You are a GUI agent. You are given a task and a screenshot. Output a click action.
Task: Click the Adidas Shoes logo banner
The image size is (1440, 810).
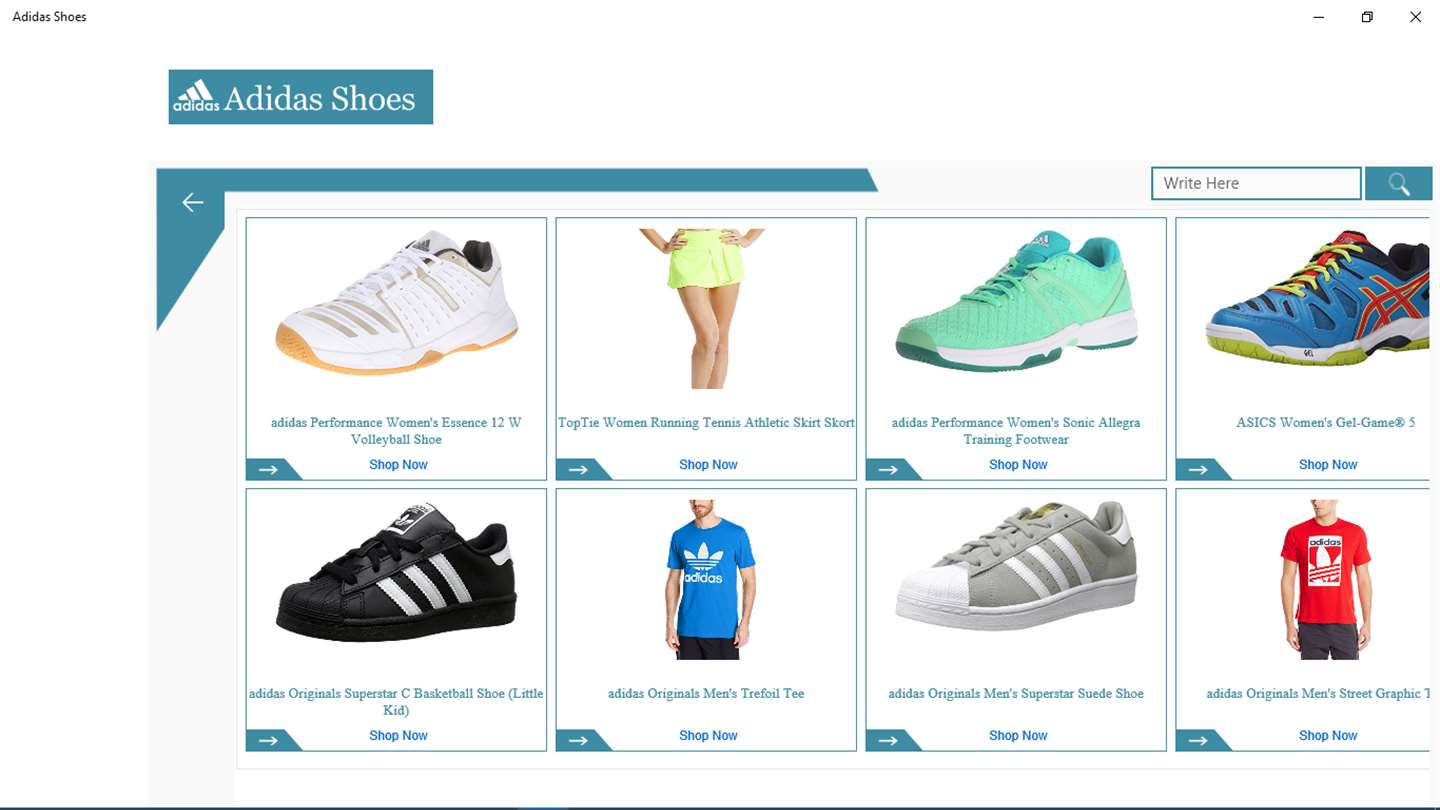coord(301,97)
